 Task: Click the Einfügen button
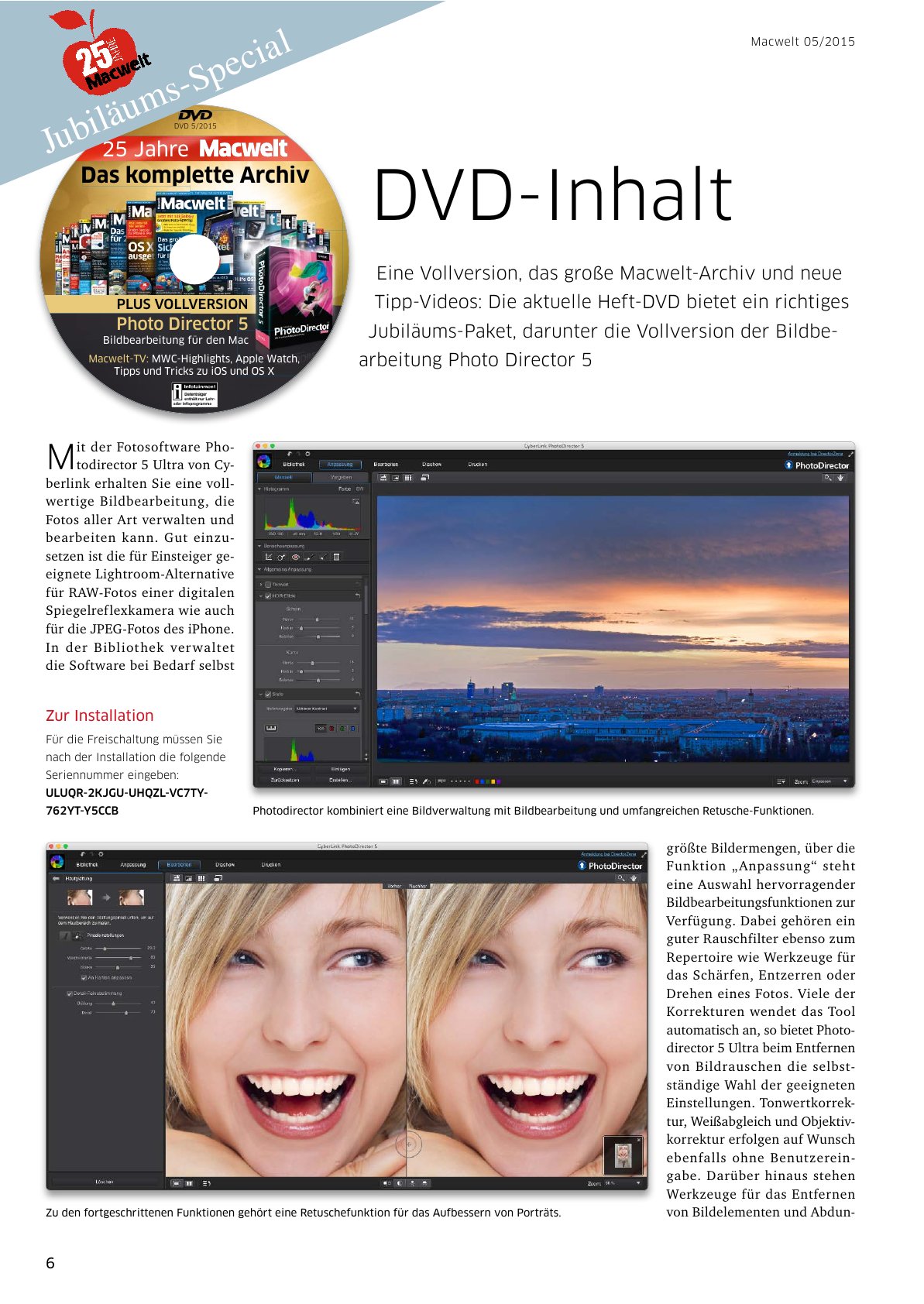341,769
